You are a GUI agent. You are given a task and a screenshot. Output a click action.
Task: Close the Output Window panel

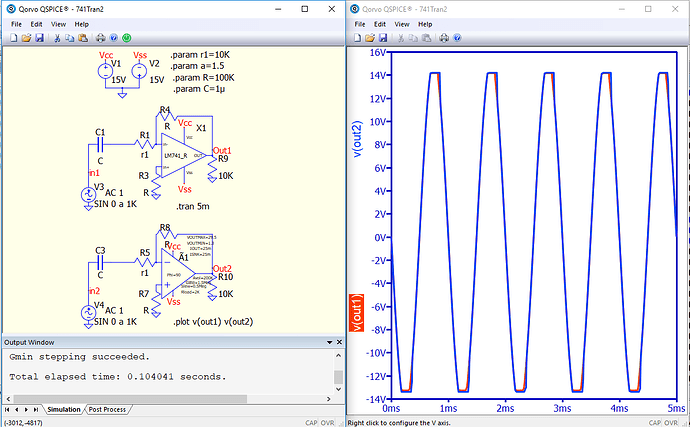339,342
